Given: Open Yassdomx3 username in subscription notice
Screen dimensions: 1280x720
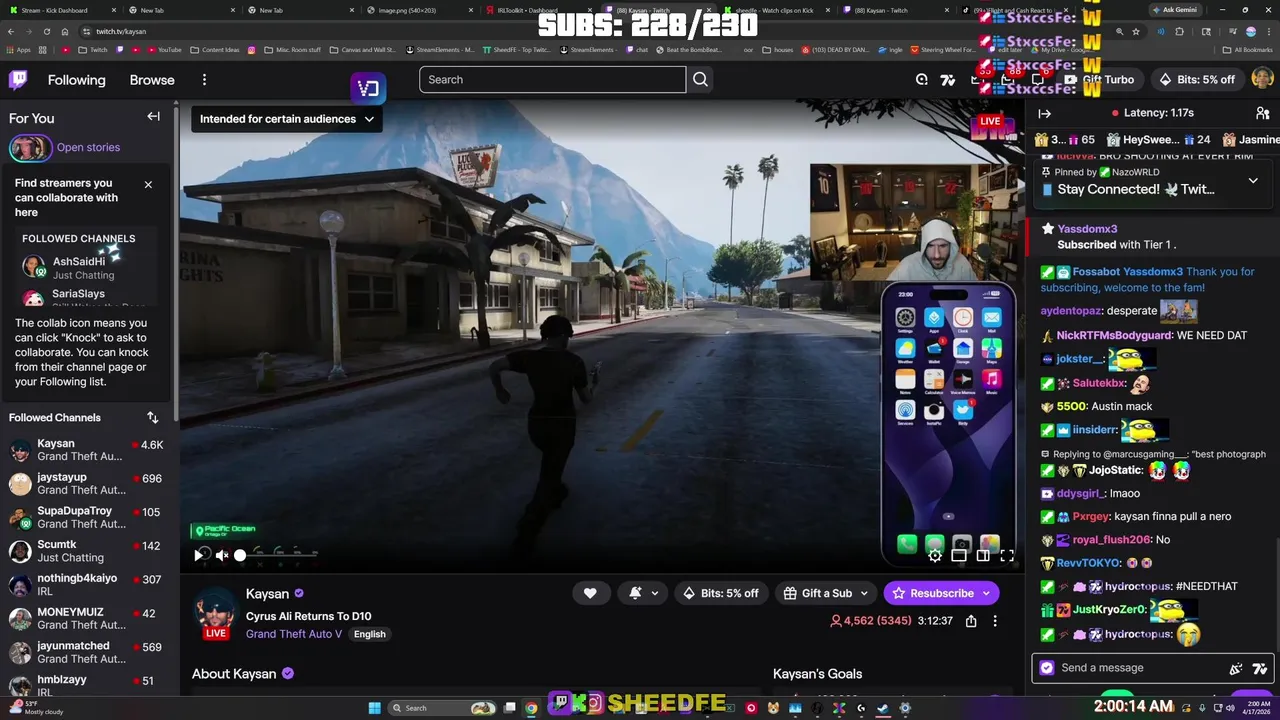Looking at the screenshot, I should [1087, 229].
